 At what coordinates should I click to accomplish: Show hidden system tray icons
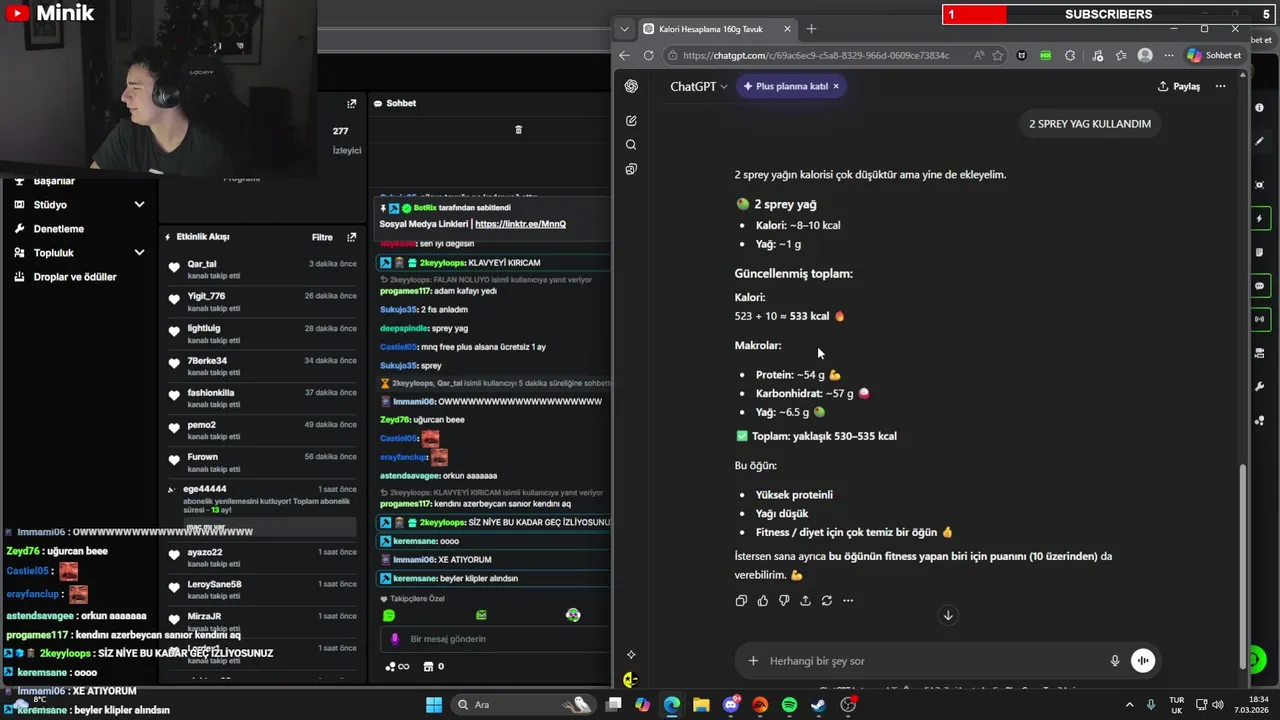click(x=1130, y=705)
